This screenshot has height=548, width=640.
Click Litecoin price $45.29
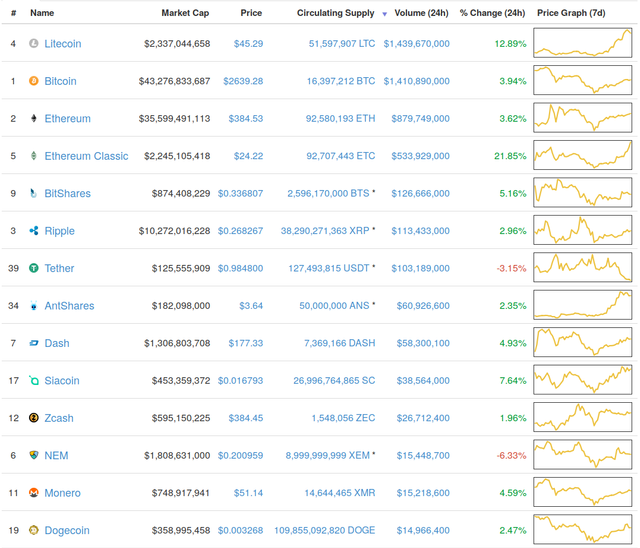[248, 44]
